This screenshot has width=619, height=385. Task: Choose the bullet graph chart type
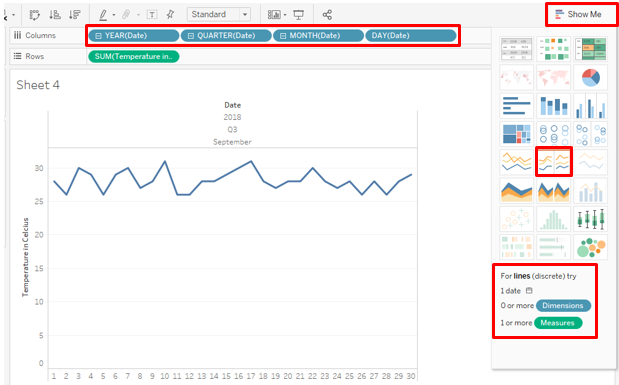click(x=553, y=247)
